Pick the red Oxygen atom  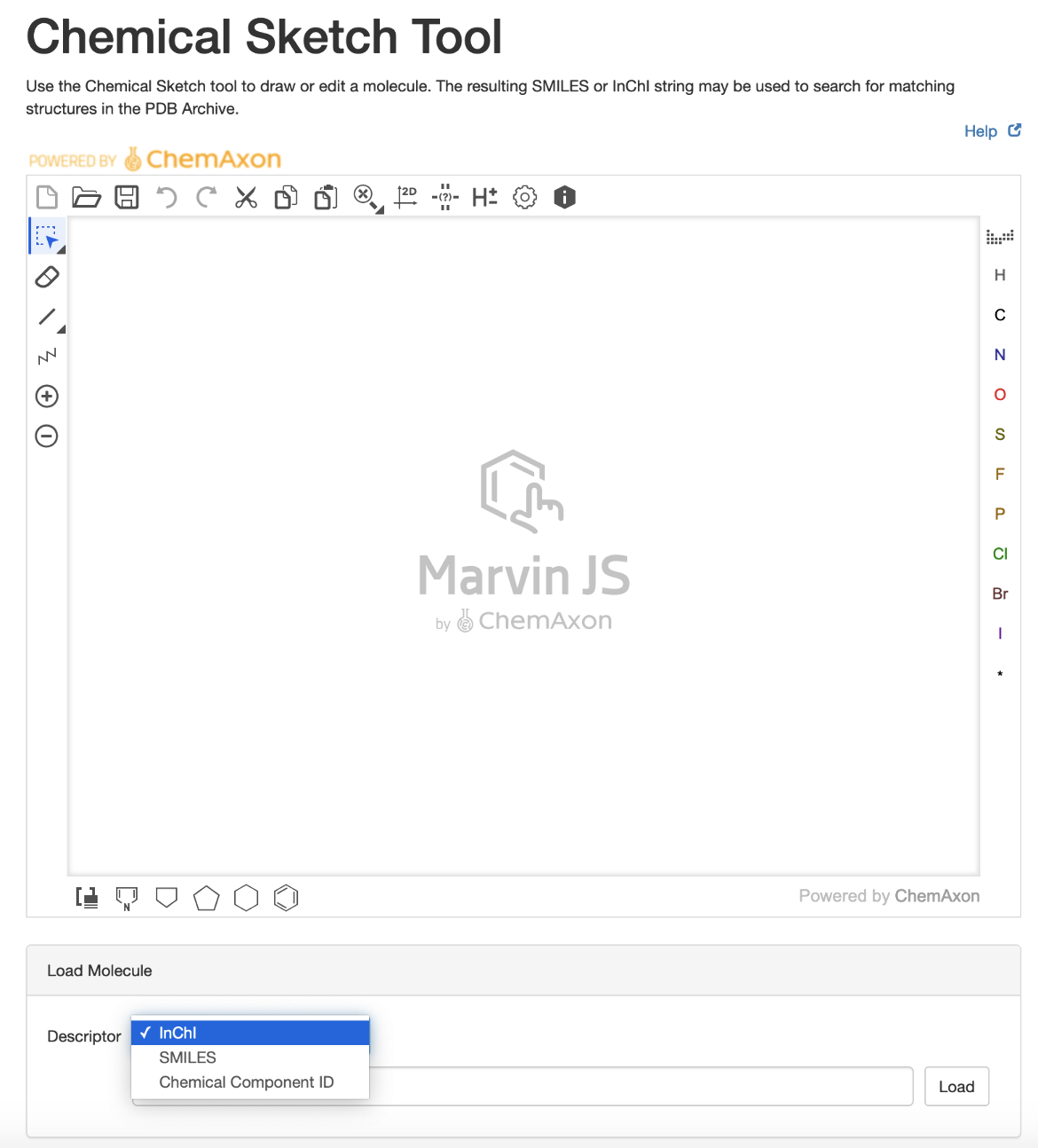pyautogui.click(x=1000, y=395)
